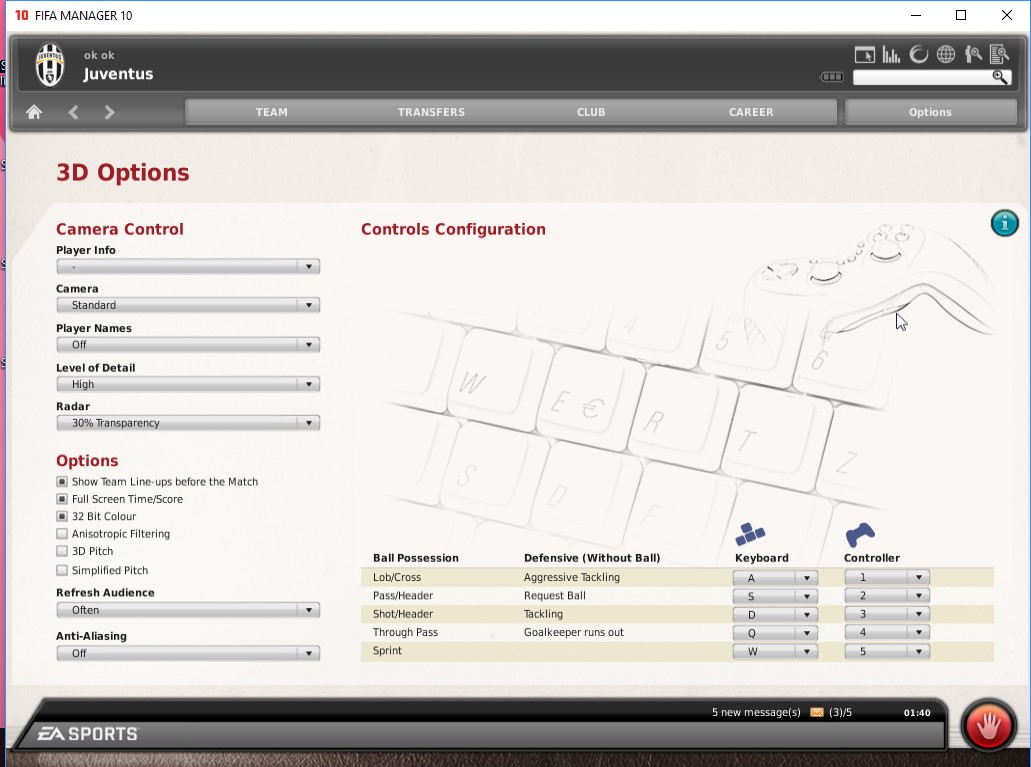This screenshot has height=767, width=1031.
Task: Click the 'ok ok' manager name
Action: [99, 55]
